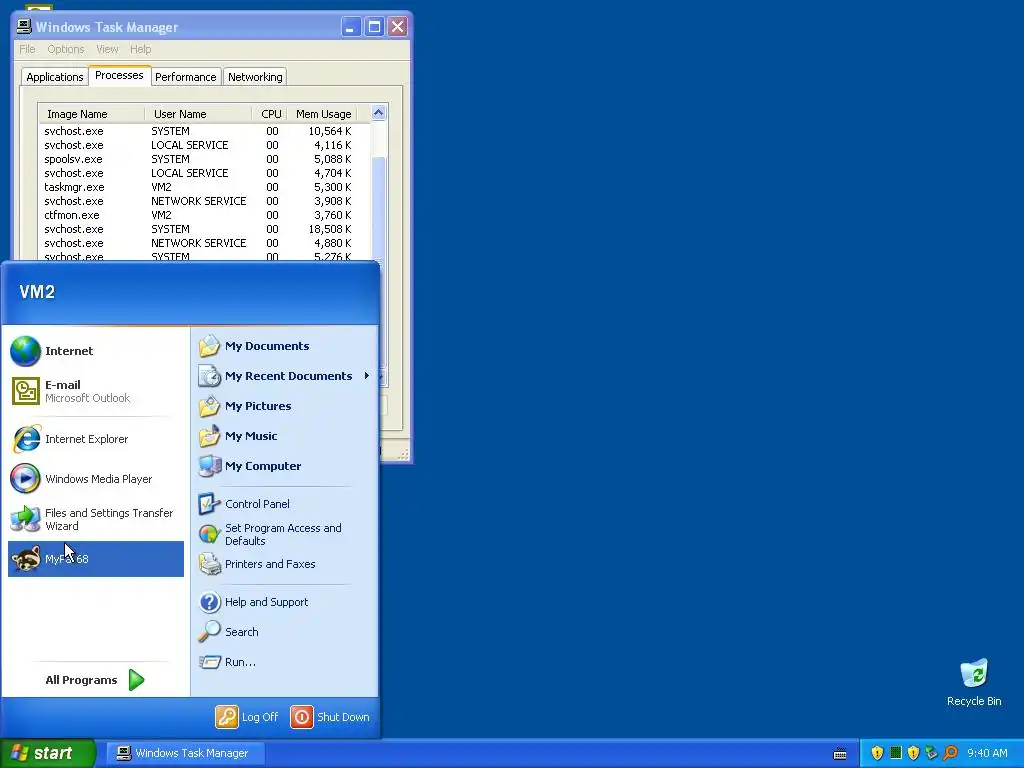Viewport: 1024px width, 768px height.
Task: Switch to the Performance tab
Action: (x=185, y=77)
